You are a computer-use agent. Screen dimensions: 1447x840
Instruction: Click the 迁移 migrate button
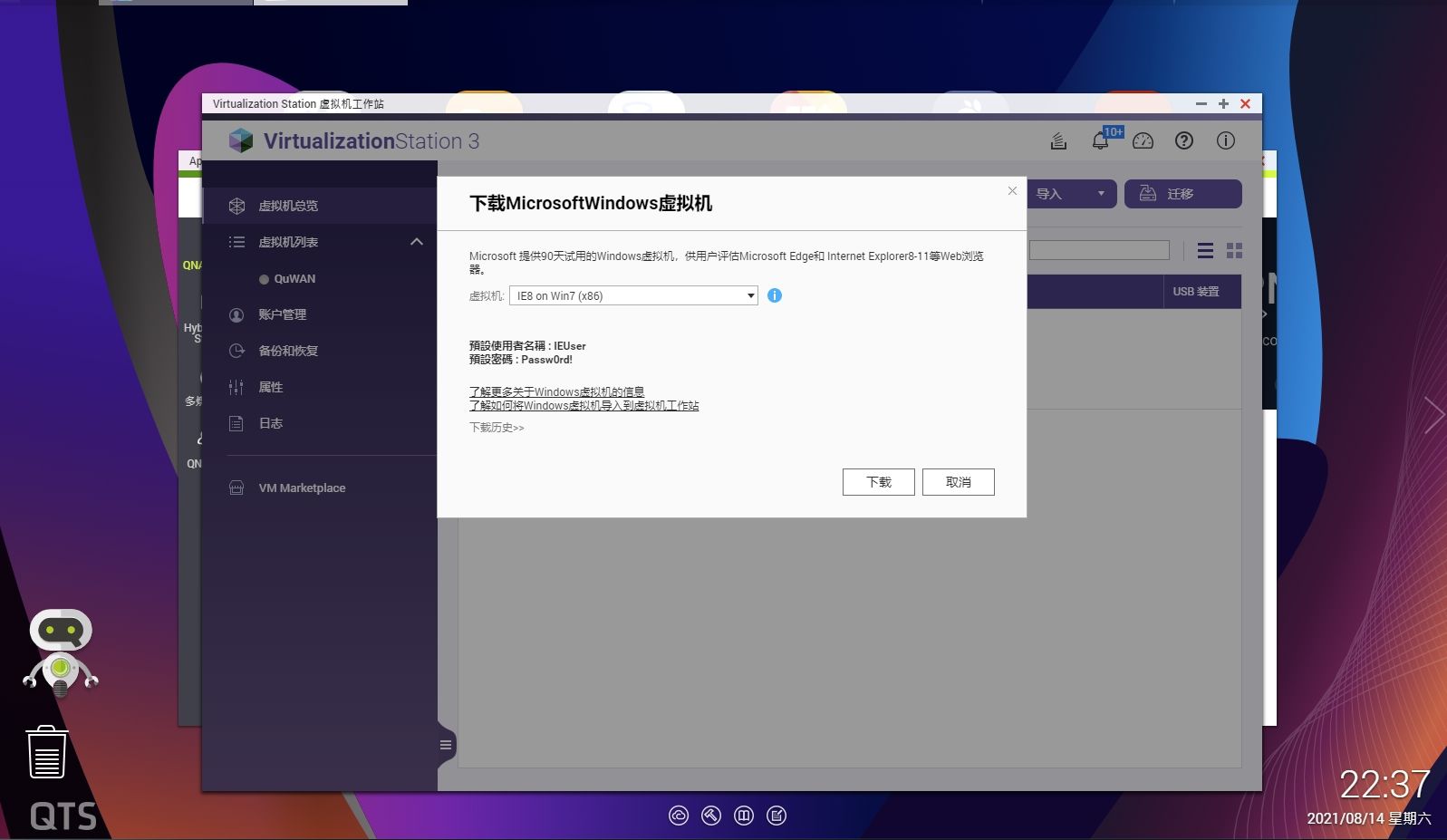(x=1182, y=194)
